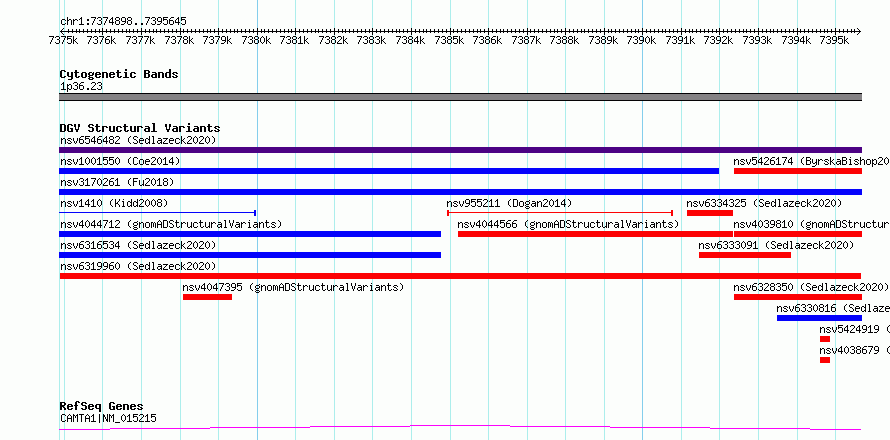This screenshot has width=890, height=440.
Task: Click the 7395k ruler tick label
Action: 834,40
